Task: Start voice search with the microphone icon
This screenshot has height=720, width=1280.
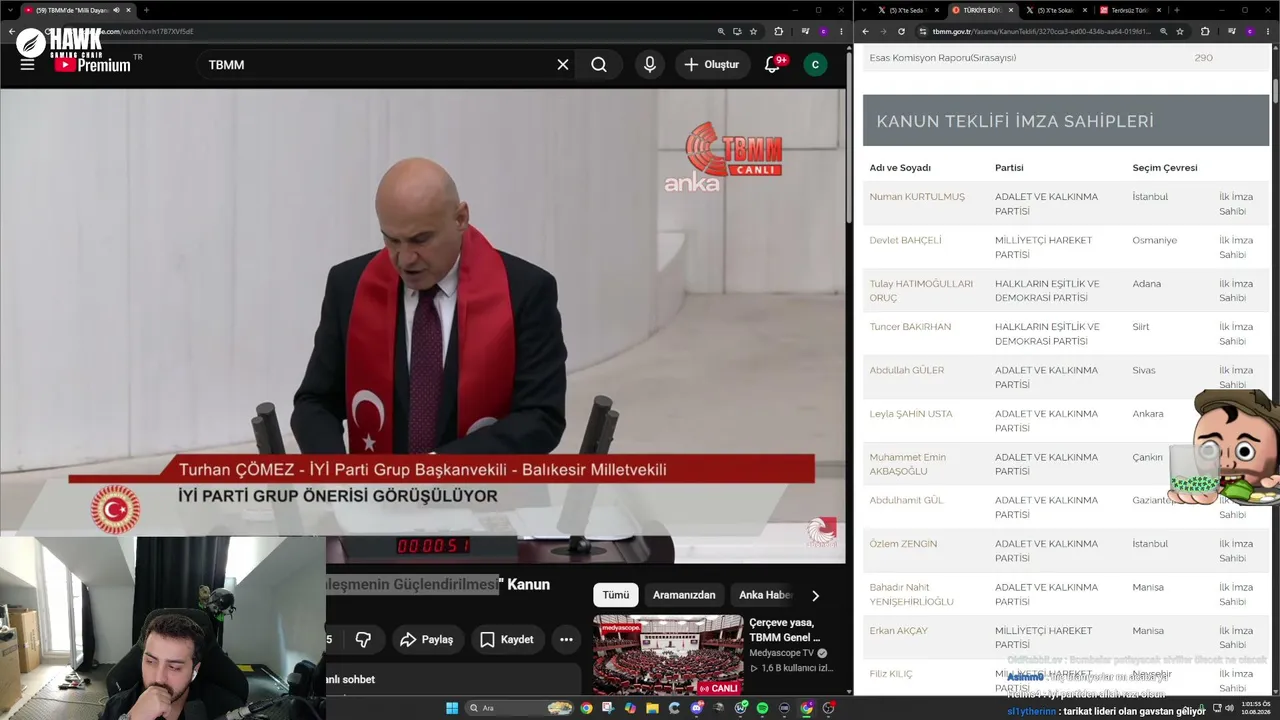Action: click(650, 64)
